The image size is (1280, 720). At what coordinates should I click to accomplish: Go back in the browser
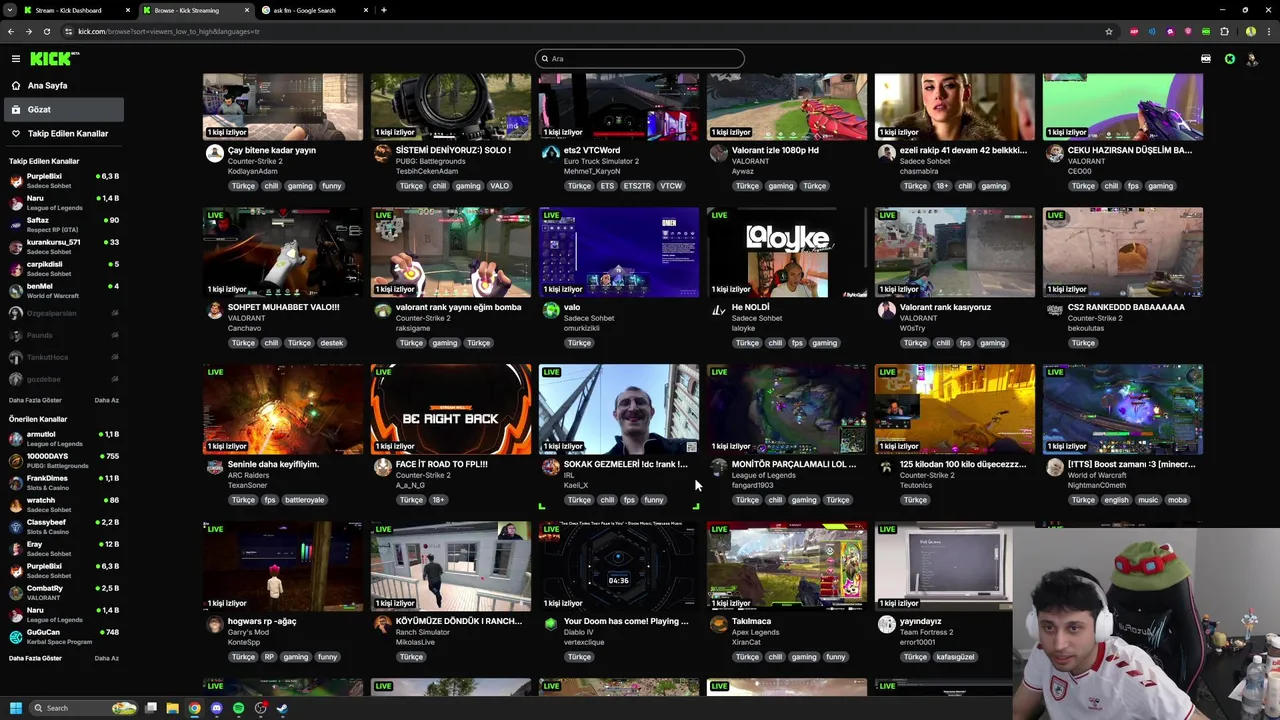11,31
